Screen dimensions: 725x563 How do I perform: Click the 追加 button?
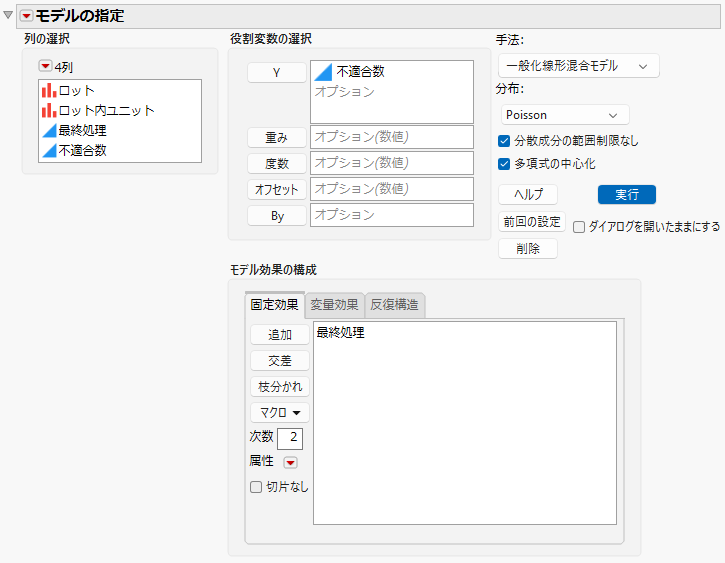280,335
